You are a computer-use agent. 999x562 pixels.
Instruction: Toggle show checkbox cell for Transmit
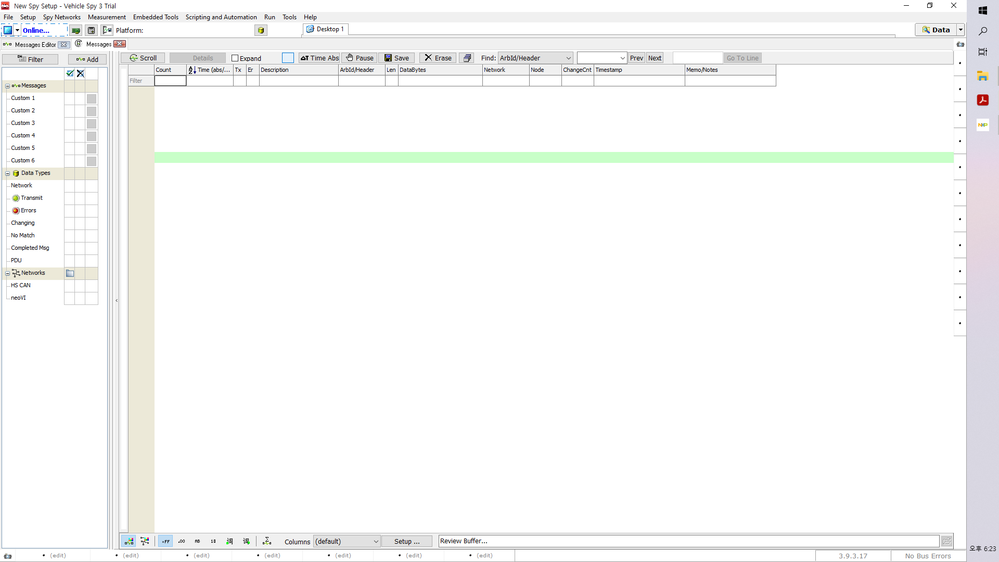(x=69, y=198)
